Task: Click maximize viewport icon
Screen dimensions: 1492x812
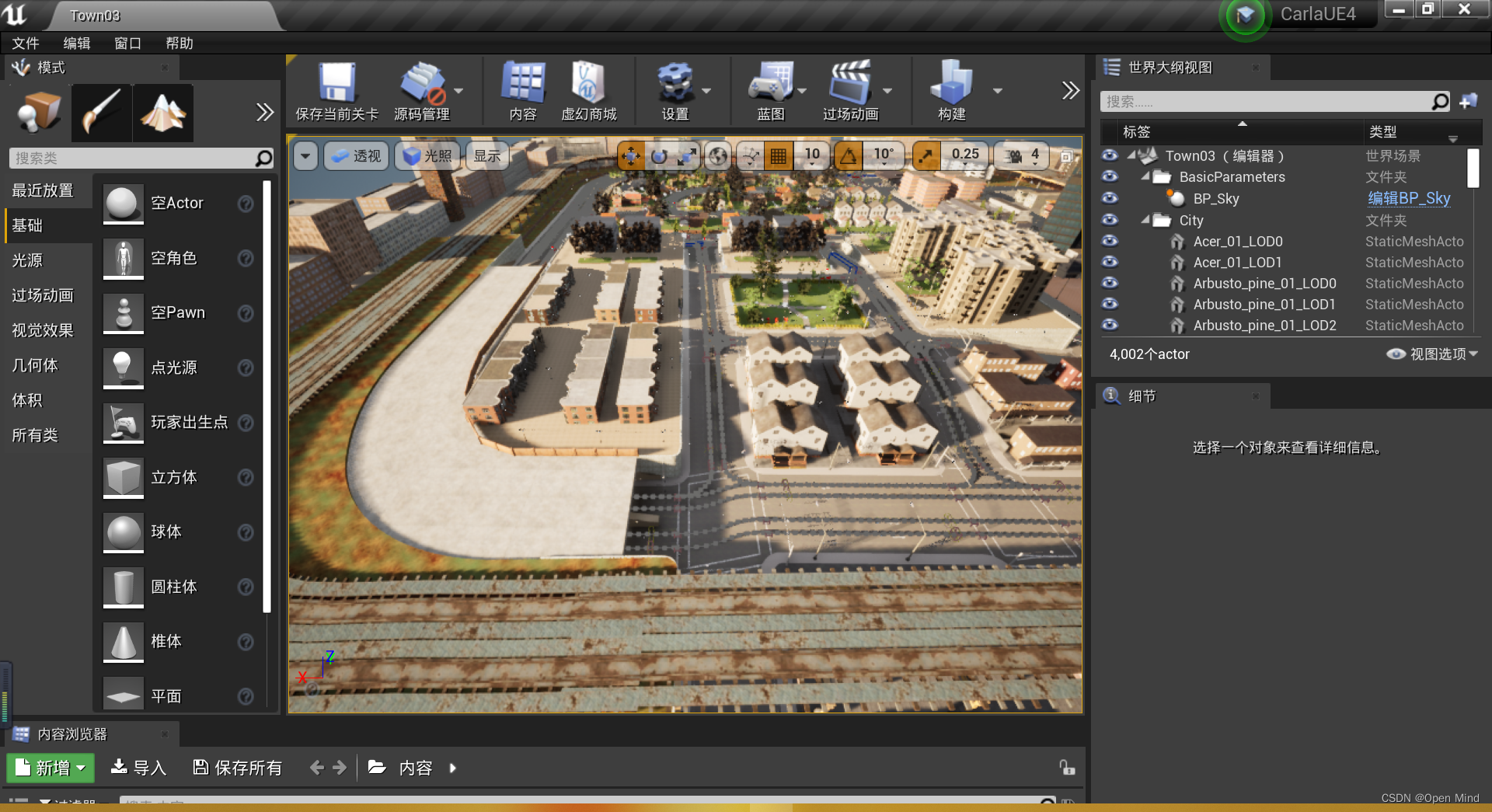Action: 1067,156
